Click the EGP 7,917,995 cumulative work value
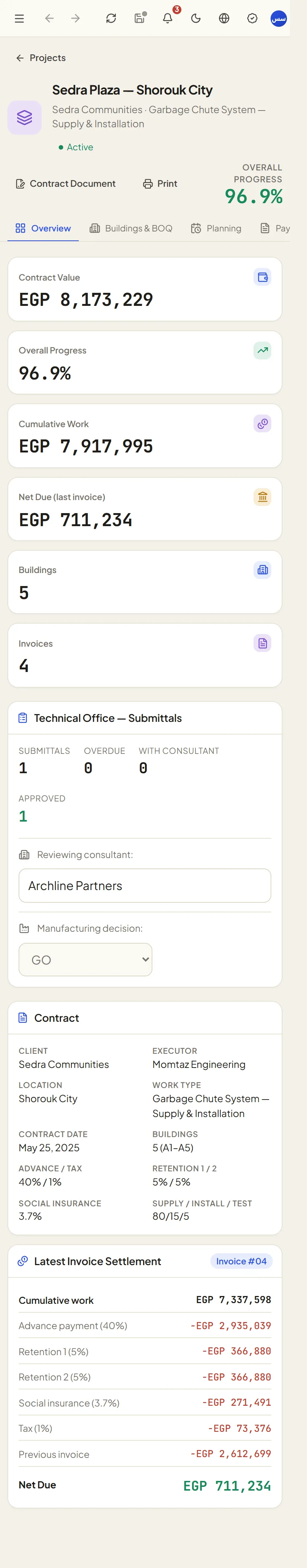307x1568 pixels. pyautogui.click(x=86, y=446)
